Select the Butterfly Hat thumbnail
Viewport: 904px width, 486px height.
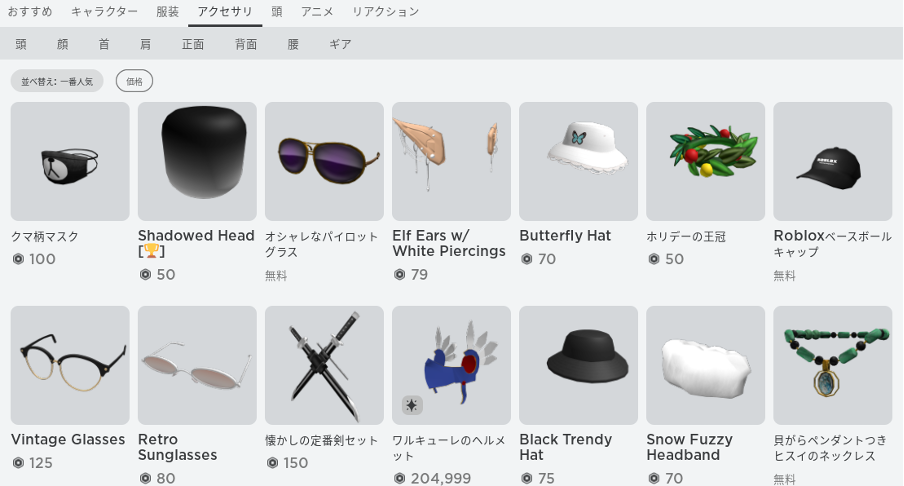[x=578, y=161]
